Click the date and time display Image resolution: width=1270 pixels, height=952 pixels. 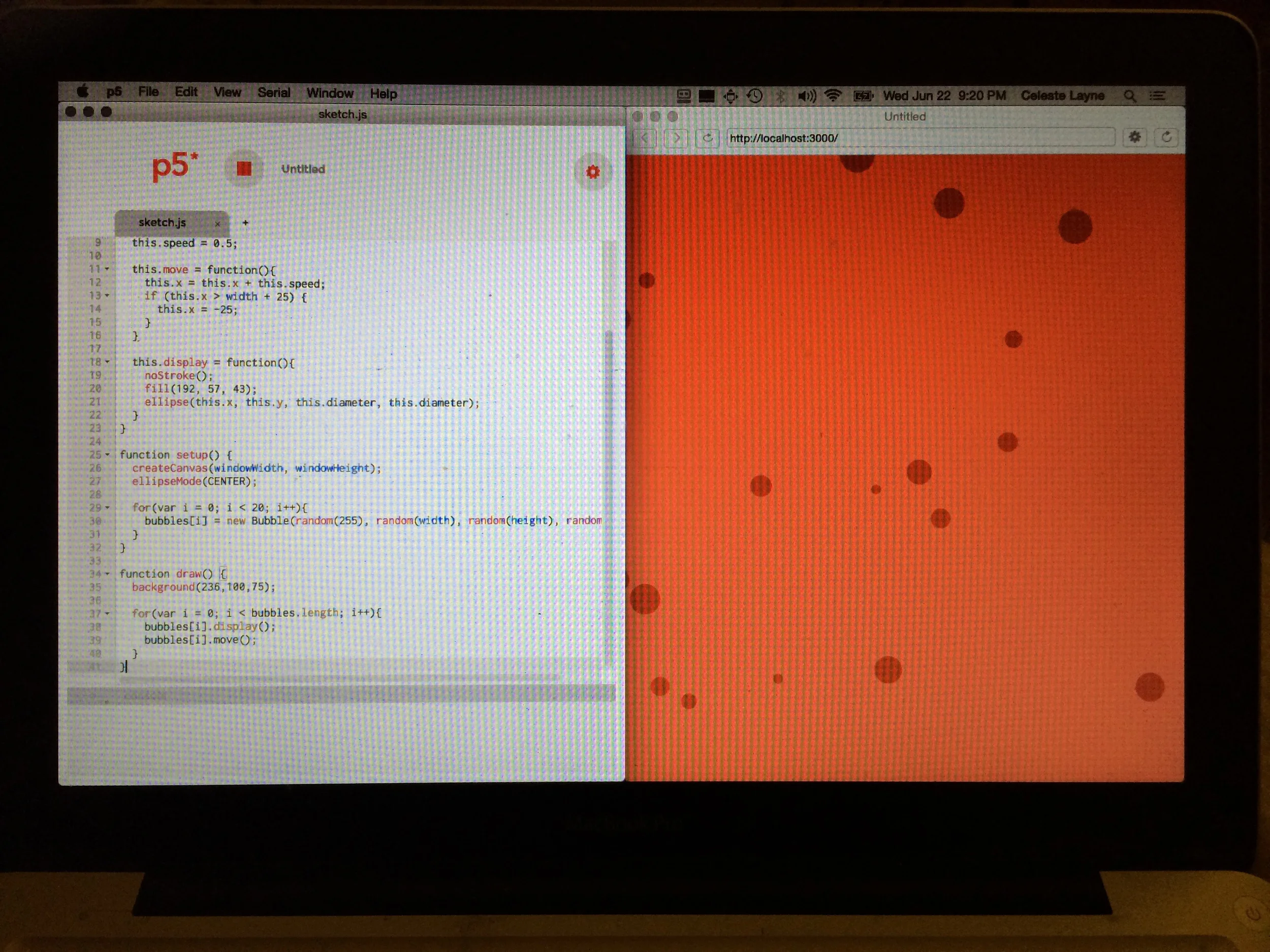tap(944, 95)
